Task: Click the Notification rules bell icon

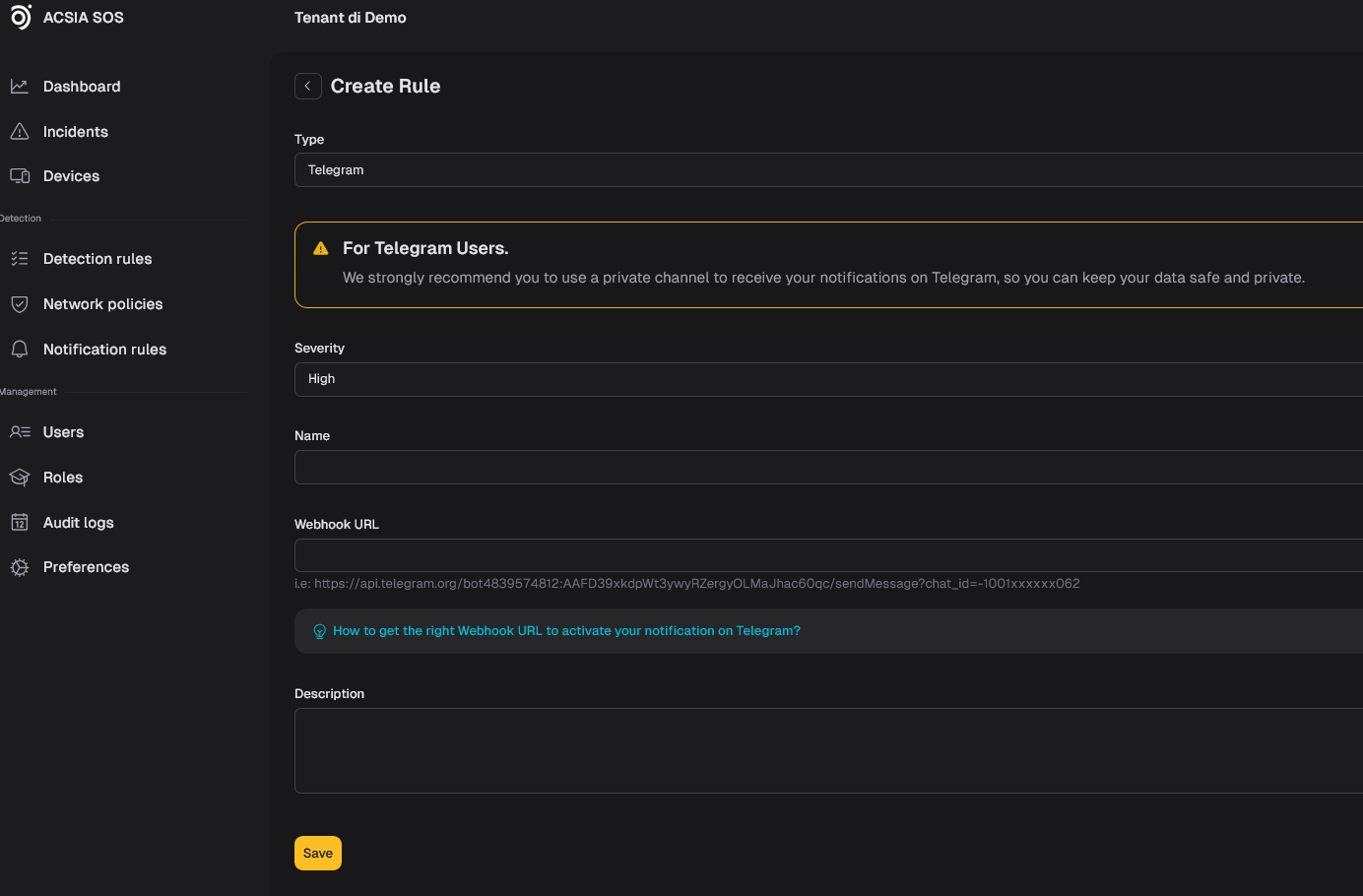Action: pos(20,350)
